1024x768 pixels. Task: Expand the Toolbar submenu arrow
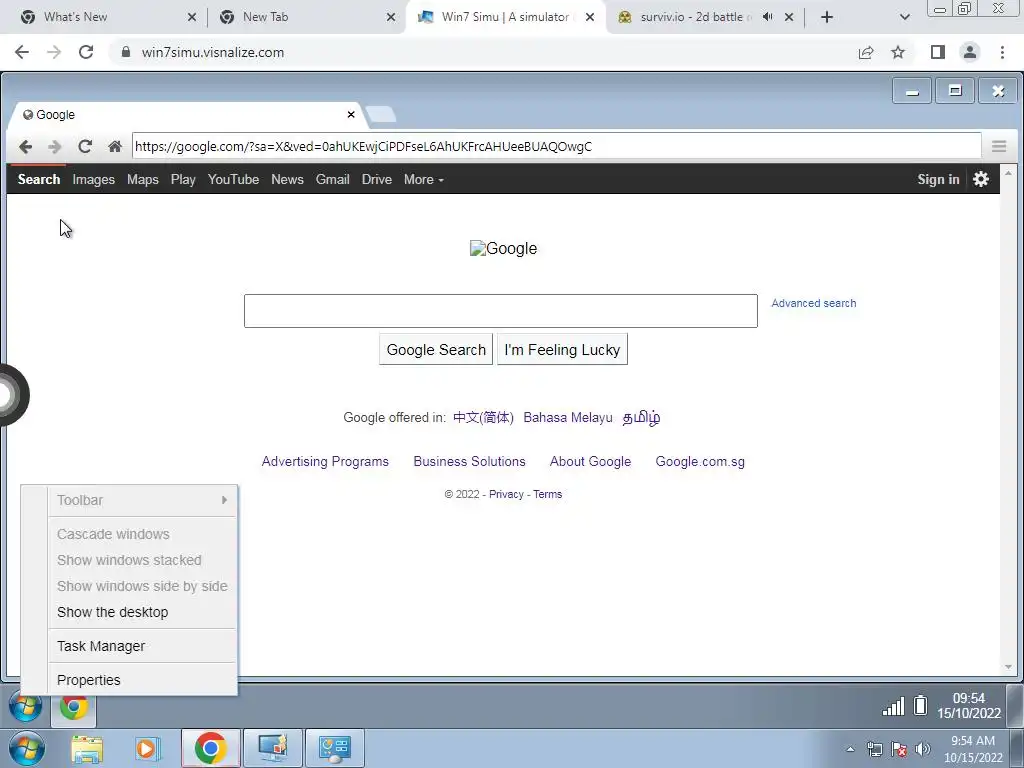224,500
